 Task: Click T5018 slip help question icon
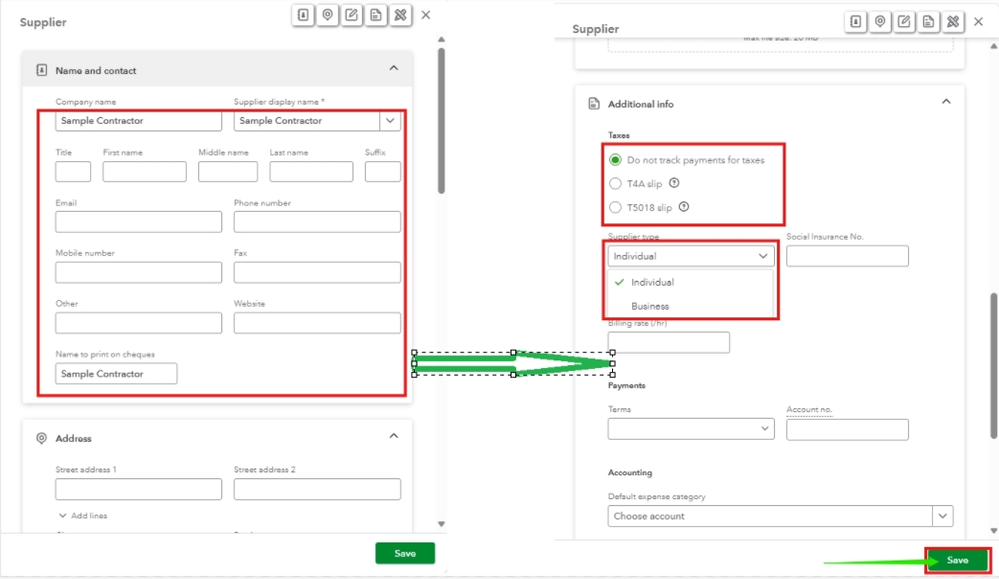click(x=684, y=206)
